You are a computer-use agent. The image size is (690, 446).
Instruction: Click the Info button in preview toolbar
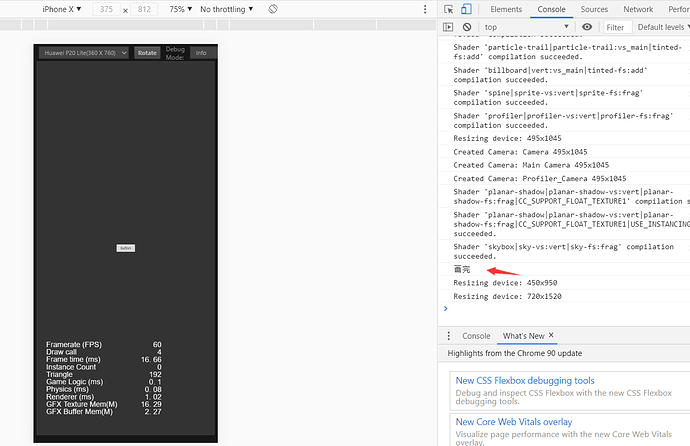(x=201, y=53)
